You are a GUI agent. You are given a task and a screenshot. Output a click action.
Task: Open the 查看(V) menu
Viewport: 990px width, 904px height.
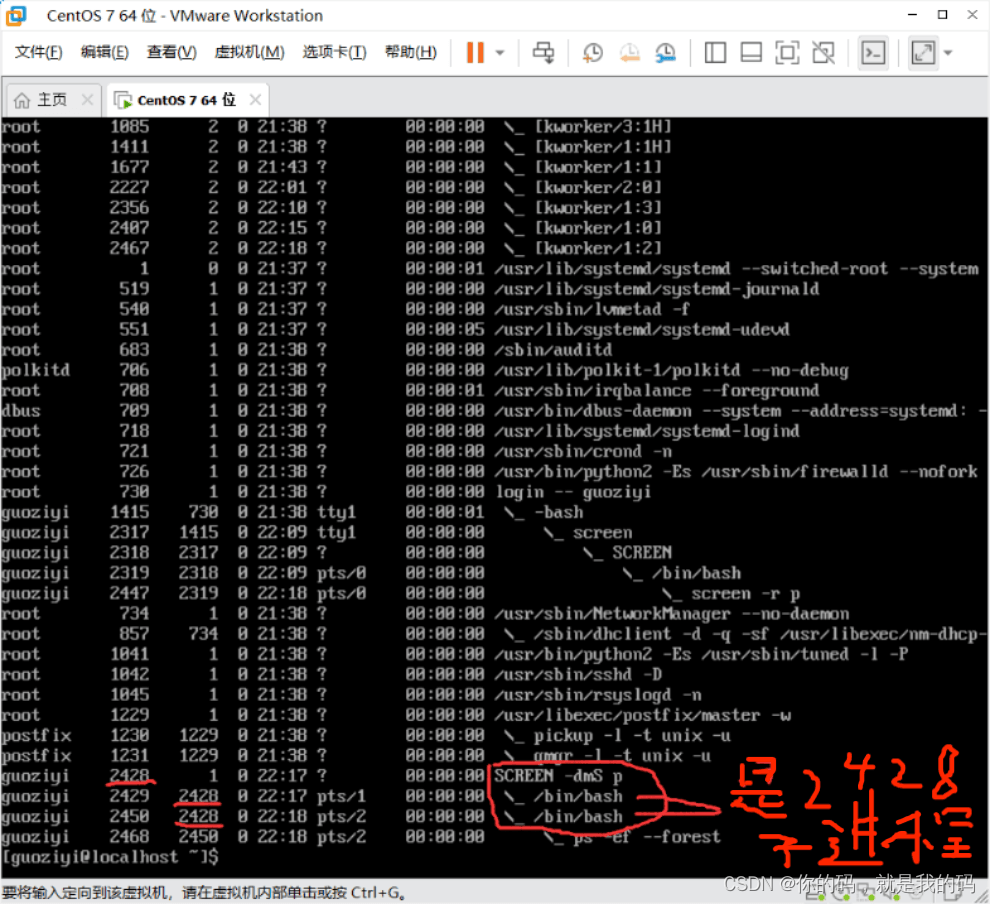click(x=170, y=52)
